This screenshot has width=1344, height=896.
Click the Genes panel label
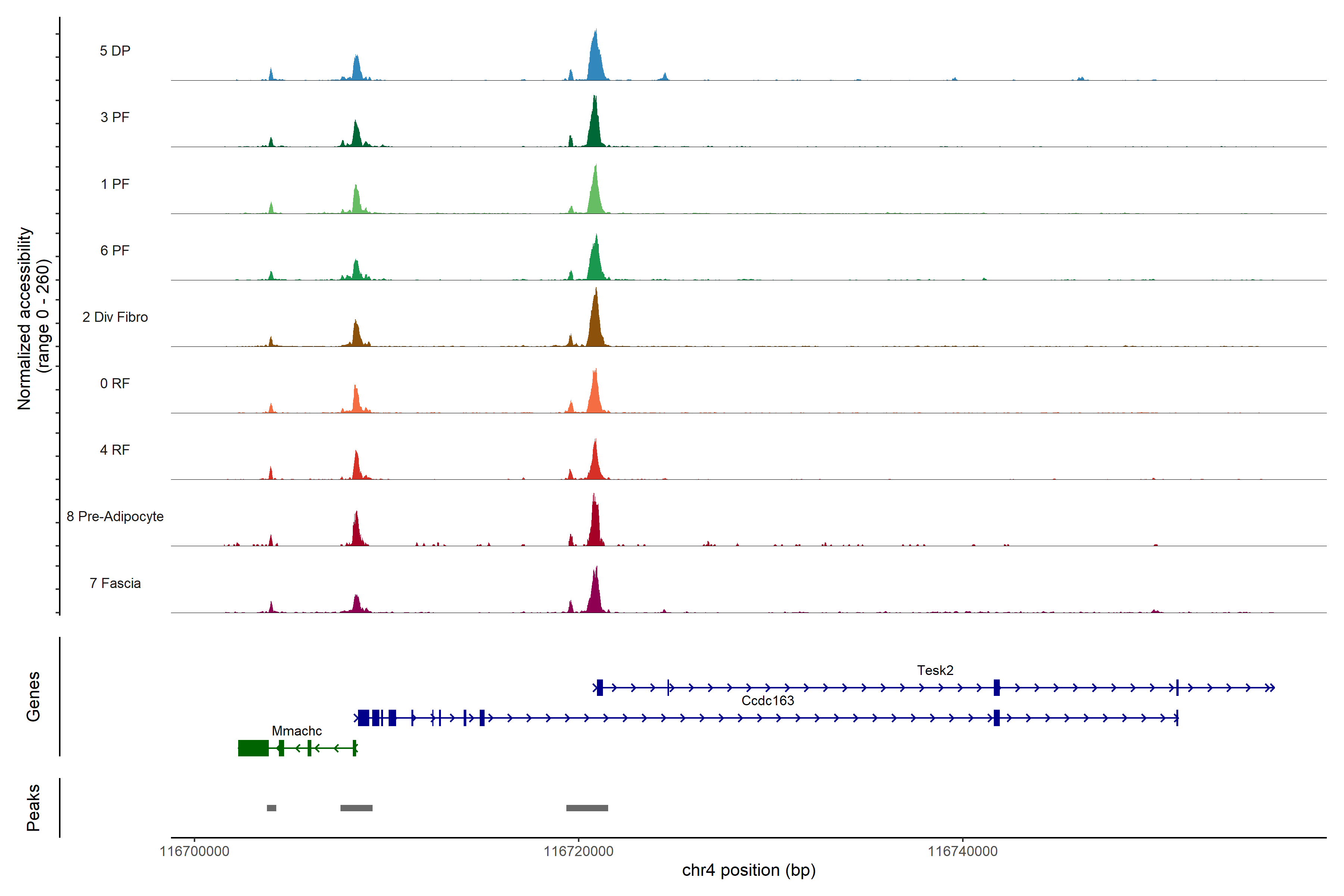(x=33, y=697)
